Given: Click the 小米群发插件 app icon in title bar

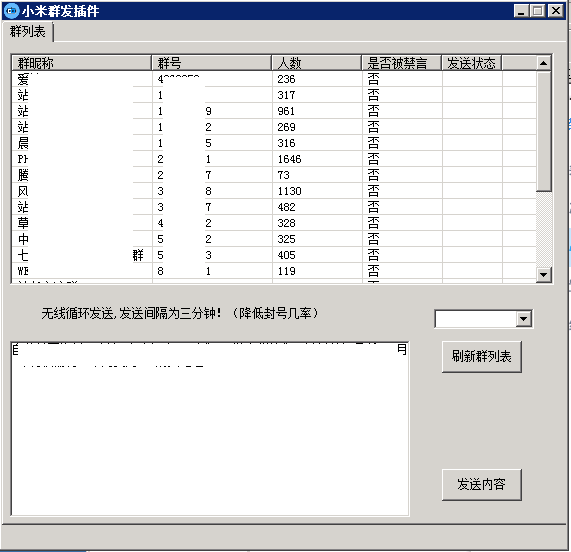Looking at the screenshot, I should 11,11.
